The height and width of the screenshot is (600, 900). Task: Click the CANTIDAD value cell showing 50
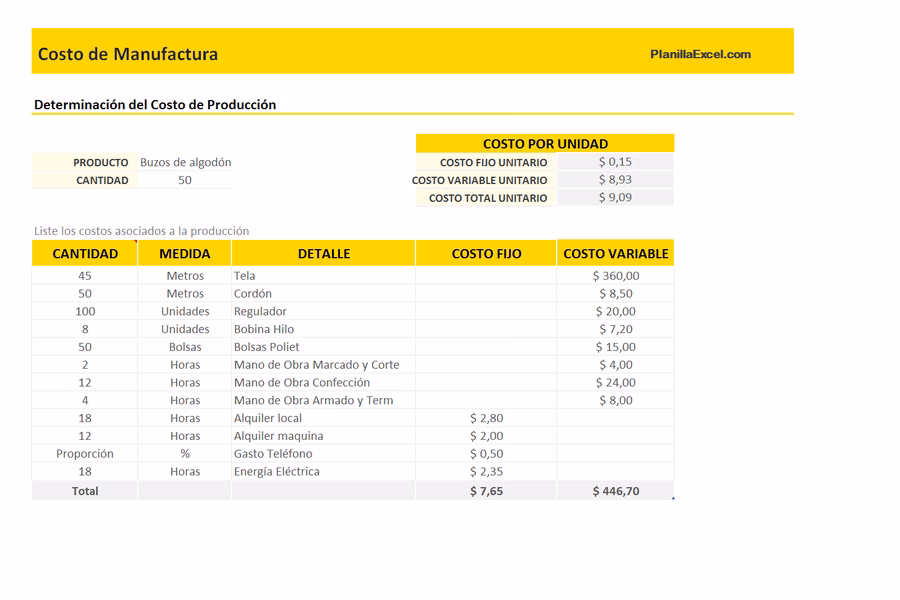click(185, 180)
